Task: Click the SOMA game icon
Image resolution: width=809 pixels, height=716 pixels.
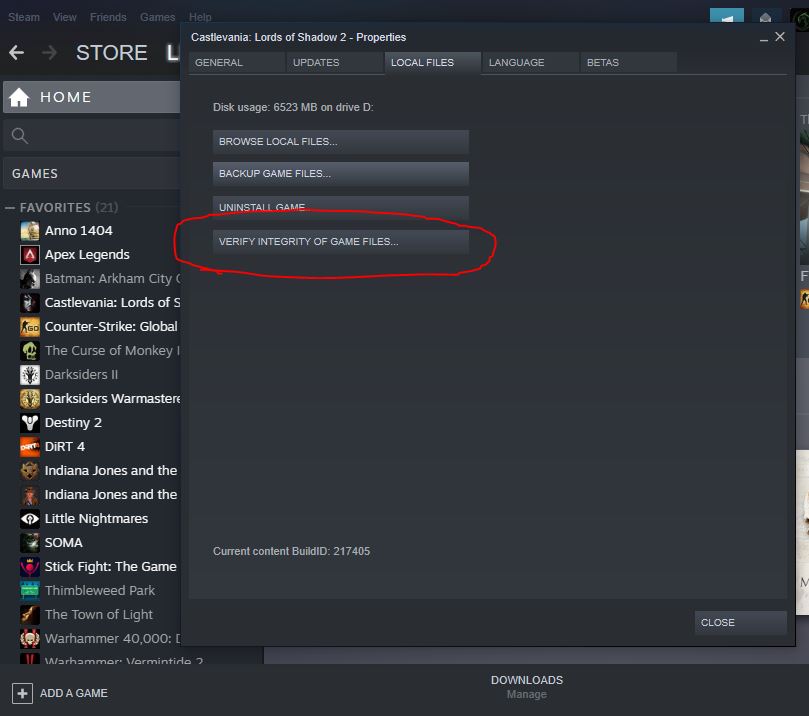Action: 30,543
